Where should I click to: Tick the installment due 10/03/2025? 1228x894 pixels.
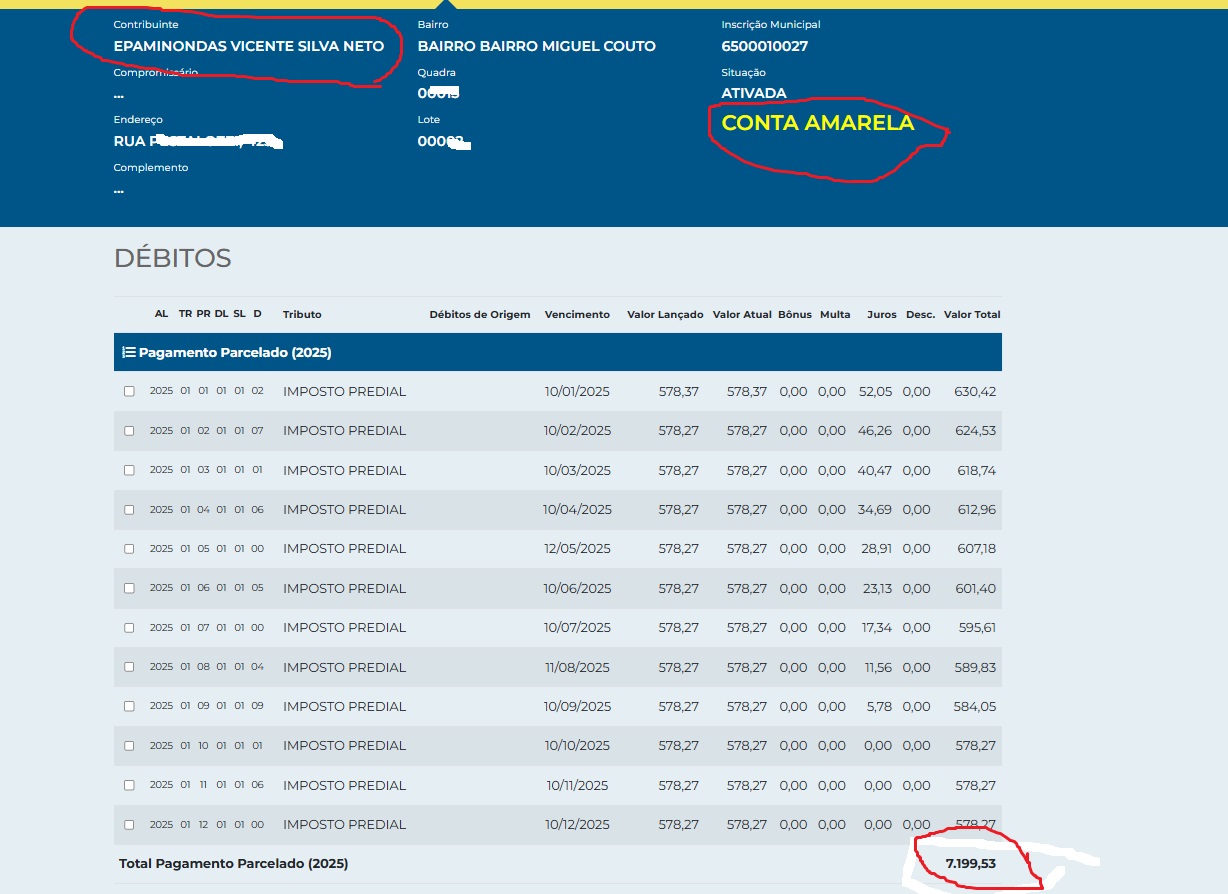click(x=129, y=470)
